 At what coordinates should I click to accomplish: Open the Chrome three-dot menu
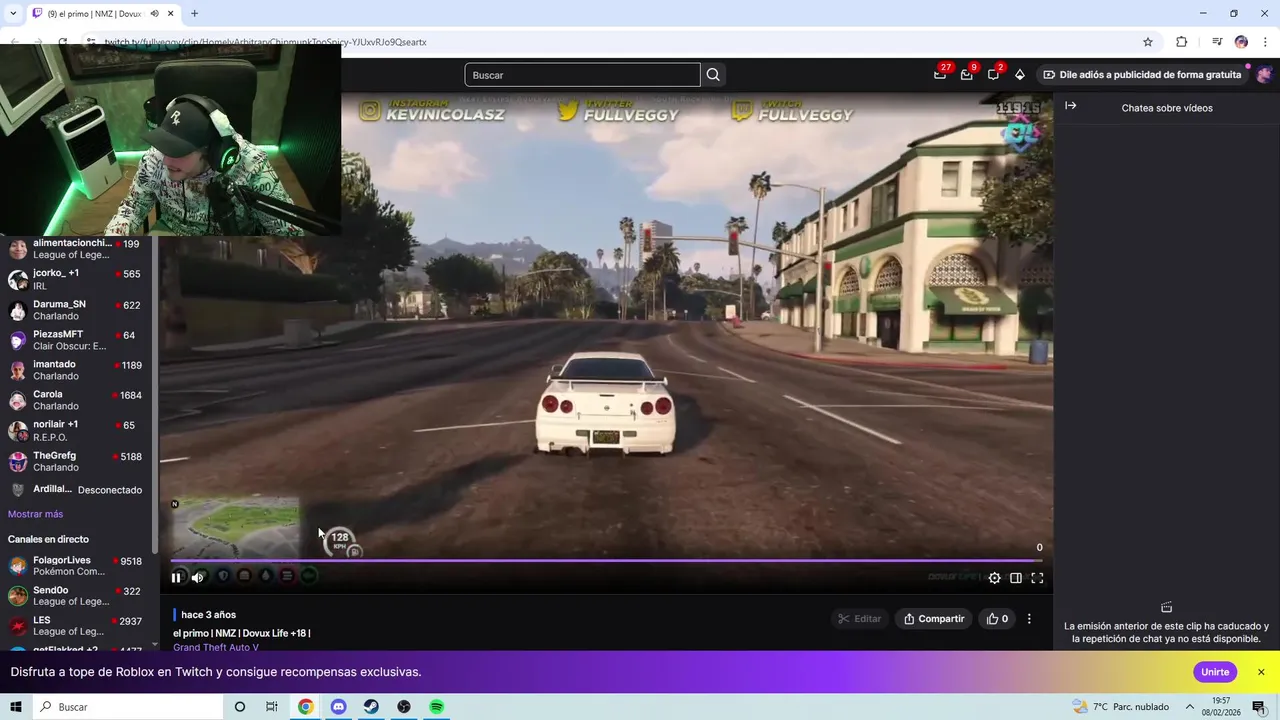pos(1266,42)
